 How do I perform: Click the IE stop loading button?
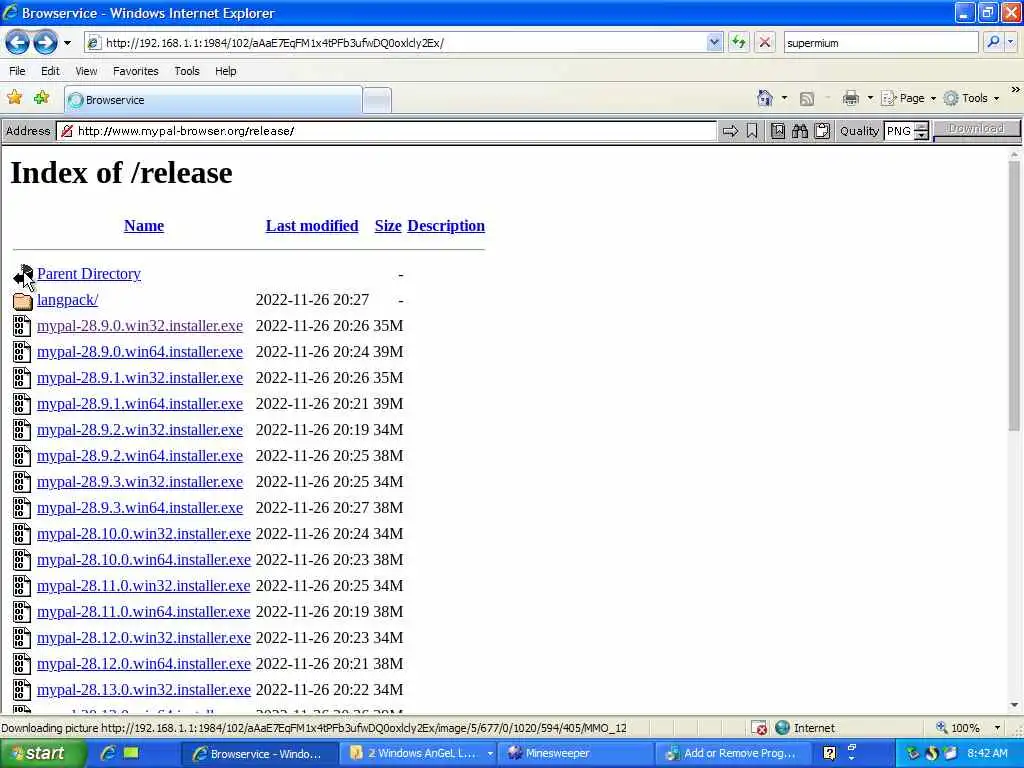[764, 43]
